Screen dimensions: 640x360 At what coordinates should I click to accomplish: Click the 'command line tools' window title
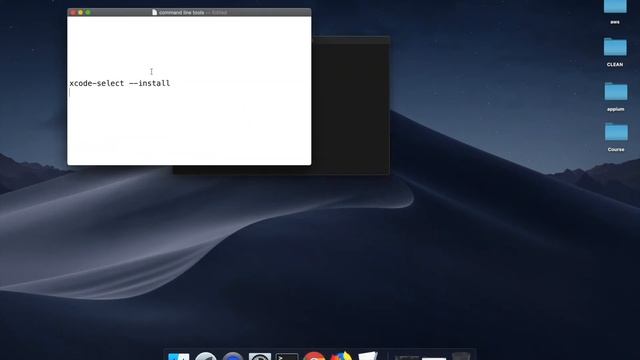click(x=181, y=13)
